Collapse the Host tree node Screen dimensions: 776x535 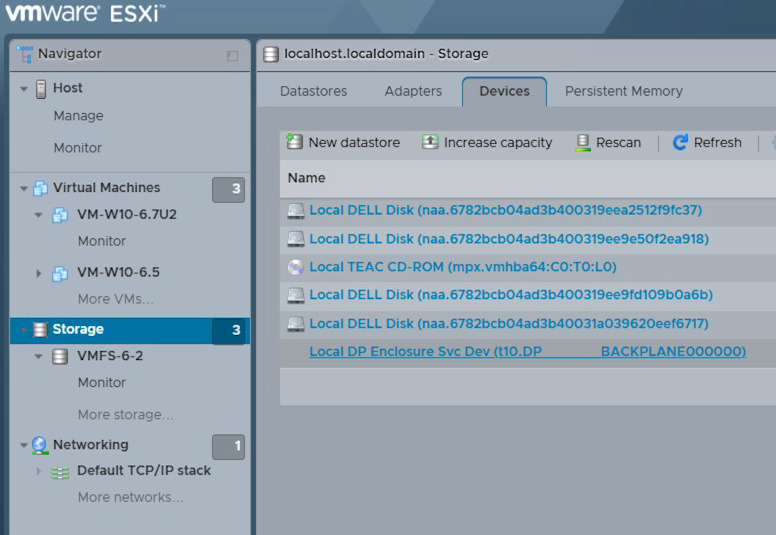(x=23, y=89)
